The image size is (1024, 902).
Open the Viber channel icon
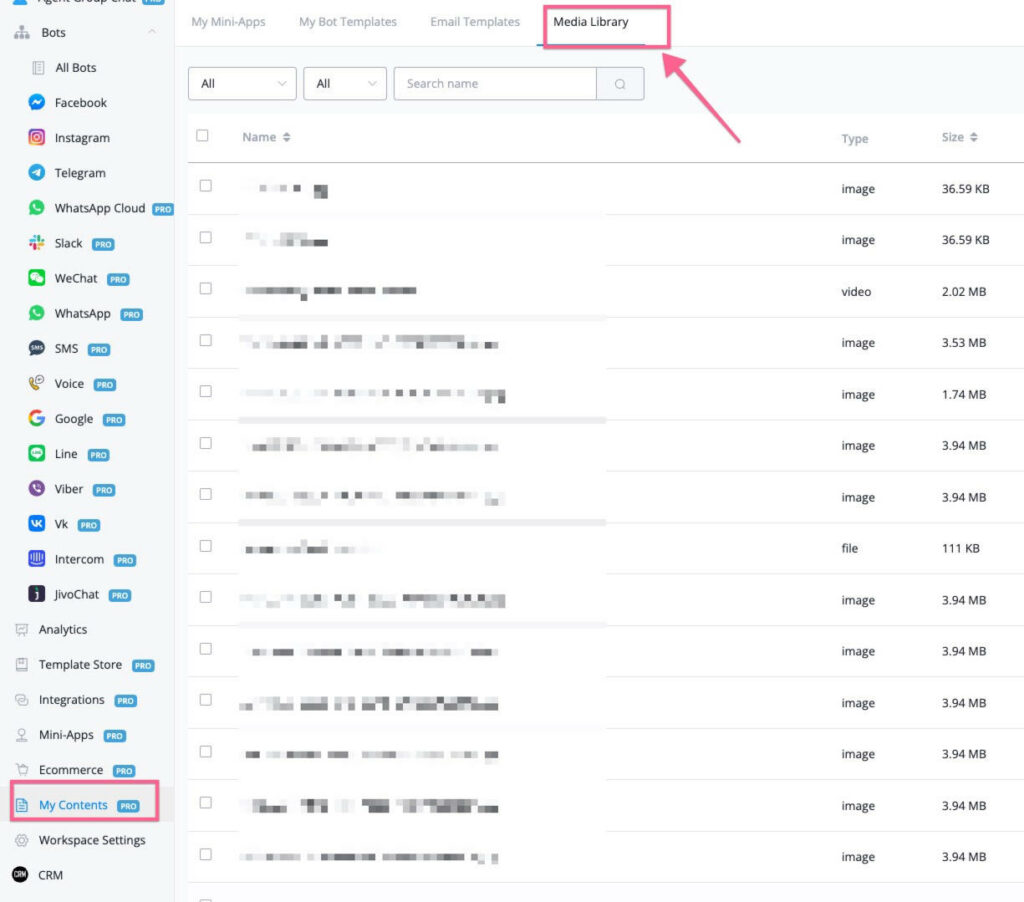(x=37, y=489)
